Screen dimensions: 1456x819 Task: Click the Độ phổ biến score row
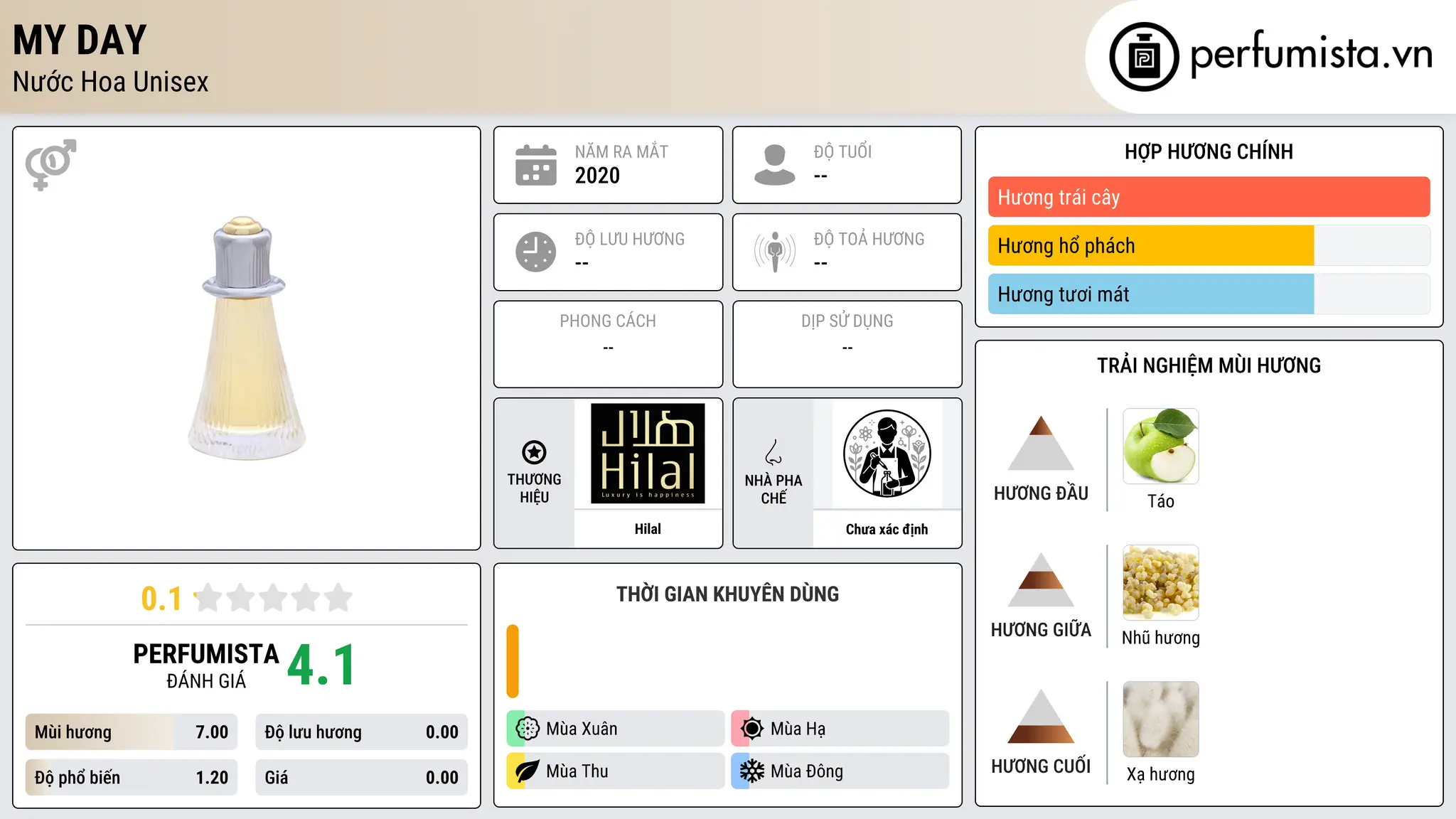(132, 778)
